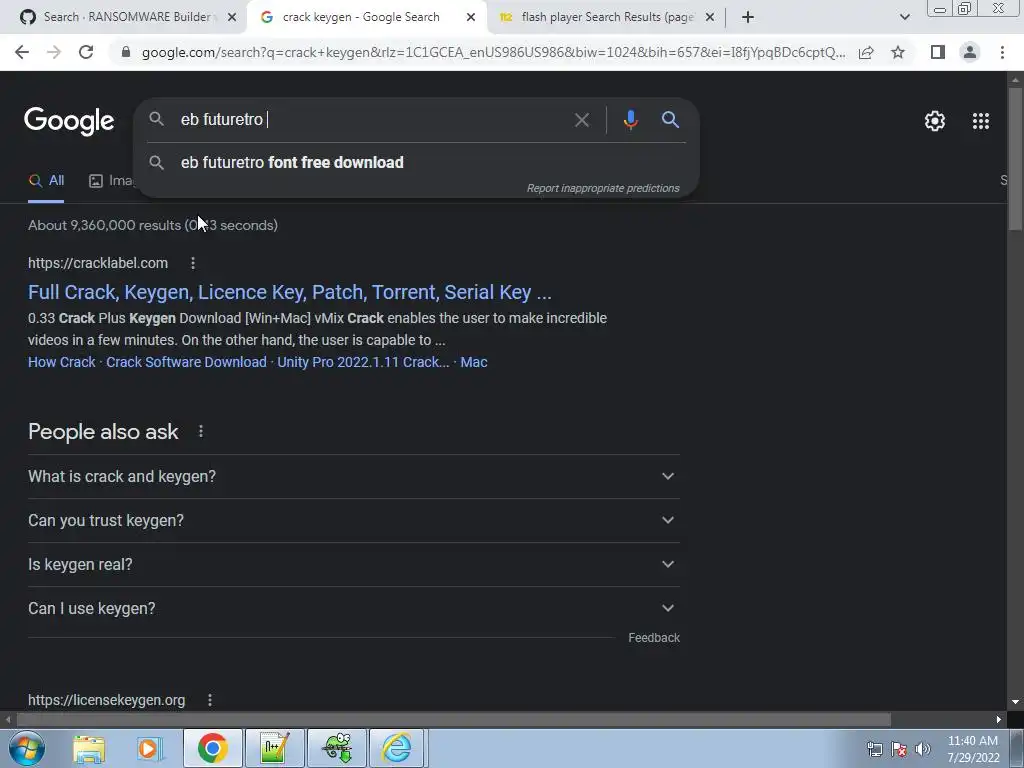This screenshot has width=1024, height=768.
Task: Click the horizontal page scrollbar
Action: (453, 720)
